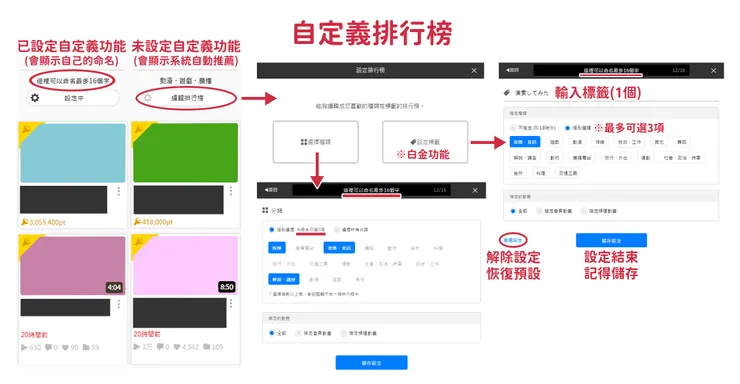Click the folder icon showing 59
Image resolution: width=740 pixels, height=384 pixels.
[86, 347]
